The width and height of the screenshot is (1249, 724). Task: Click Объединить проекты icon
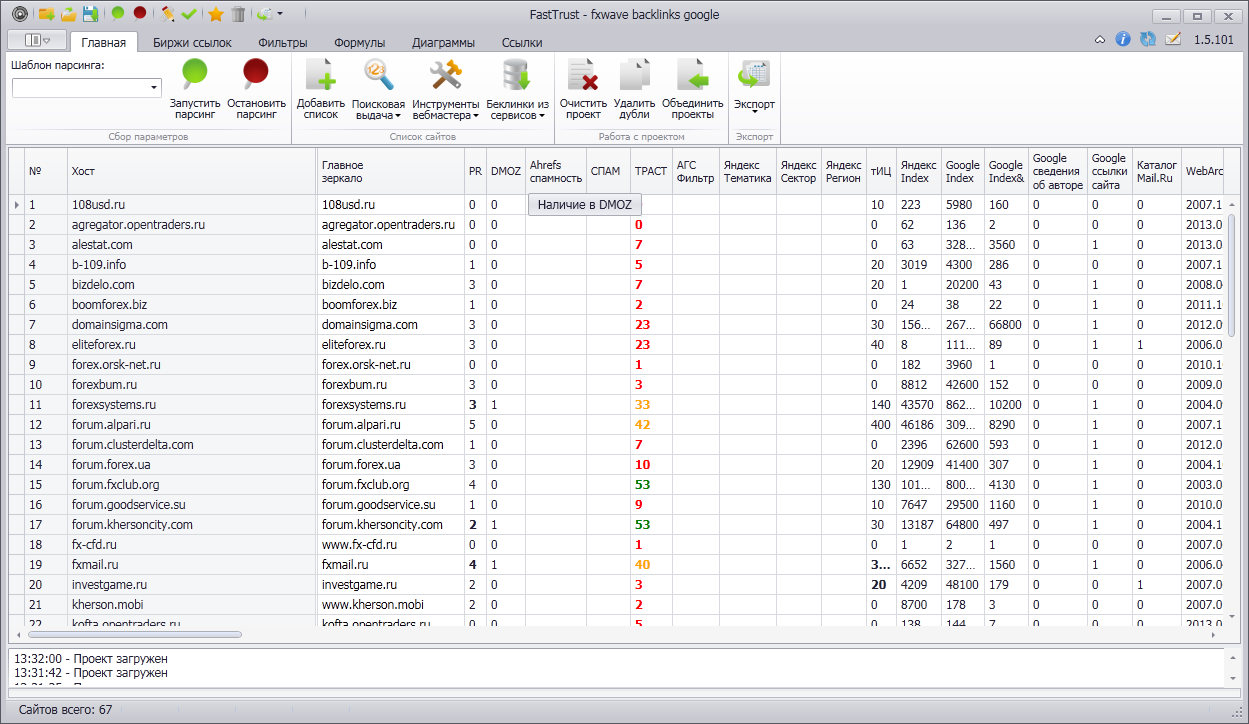click(692, 88)
